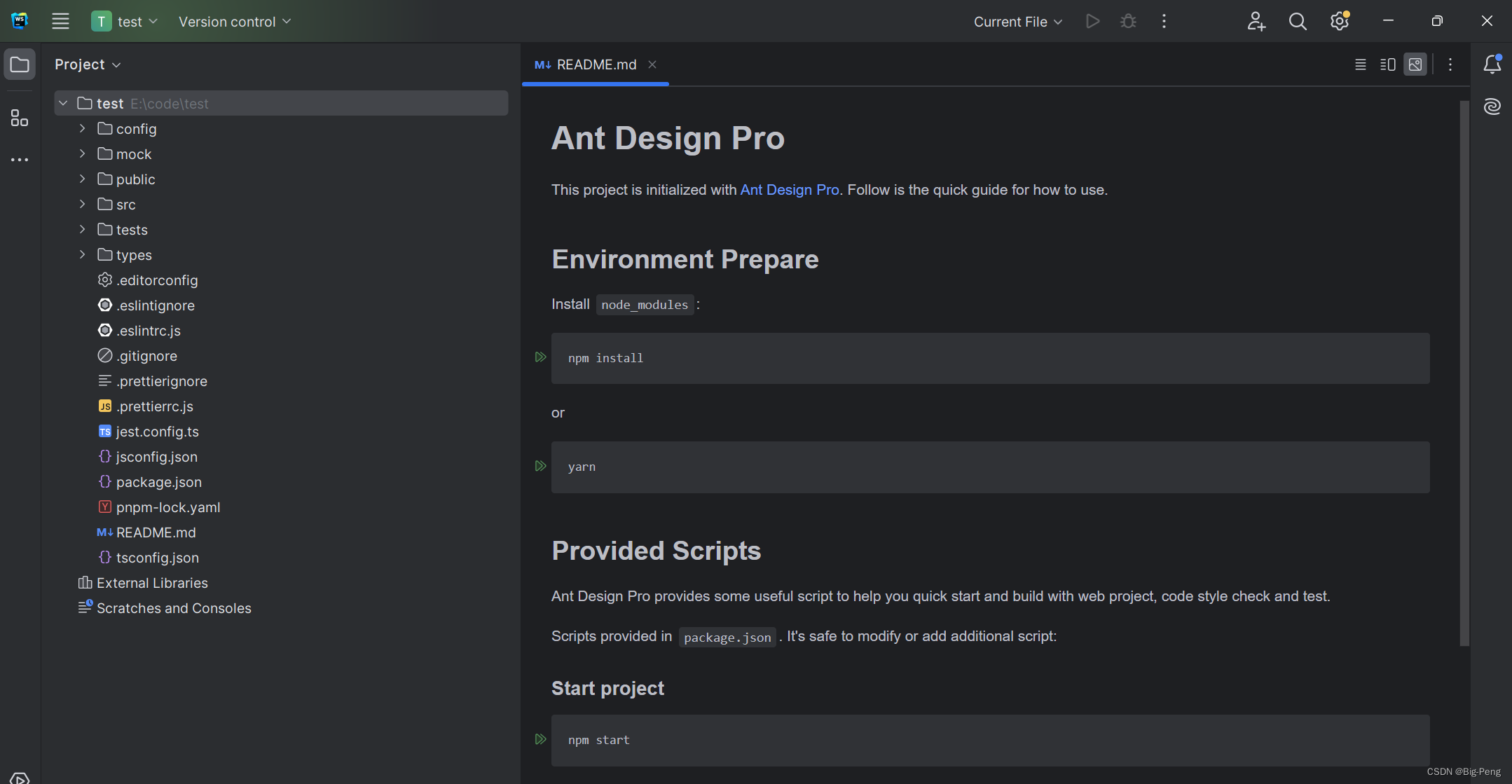Select .editorconfig file

pyautogui.click(x=148, y=280)
